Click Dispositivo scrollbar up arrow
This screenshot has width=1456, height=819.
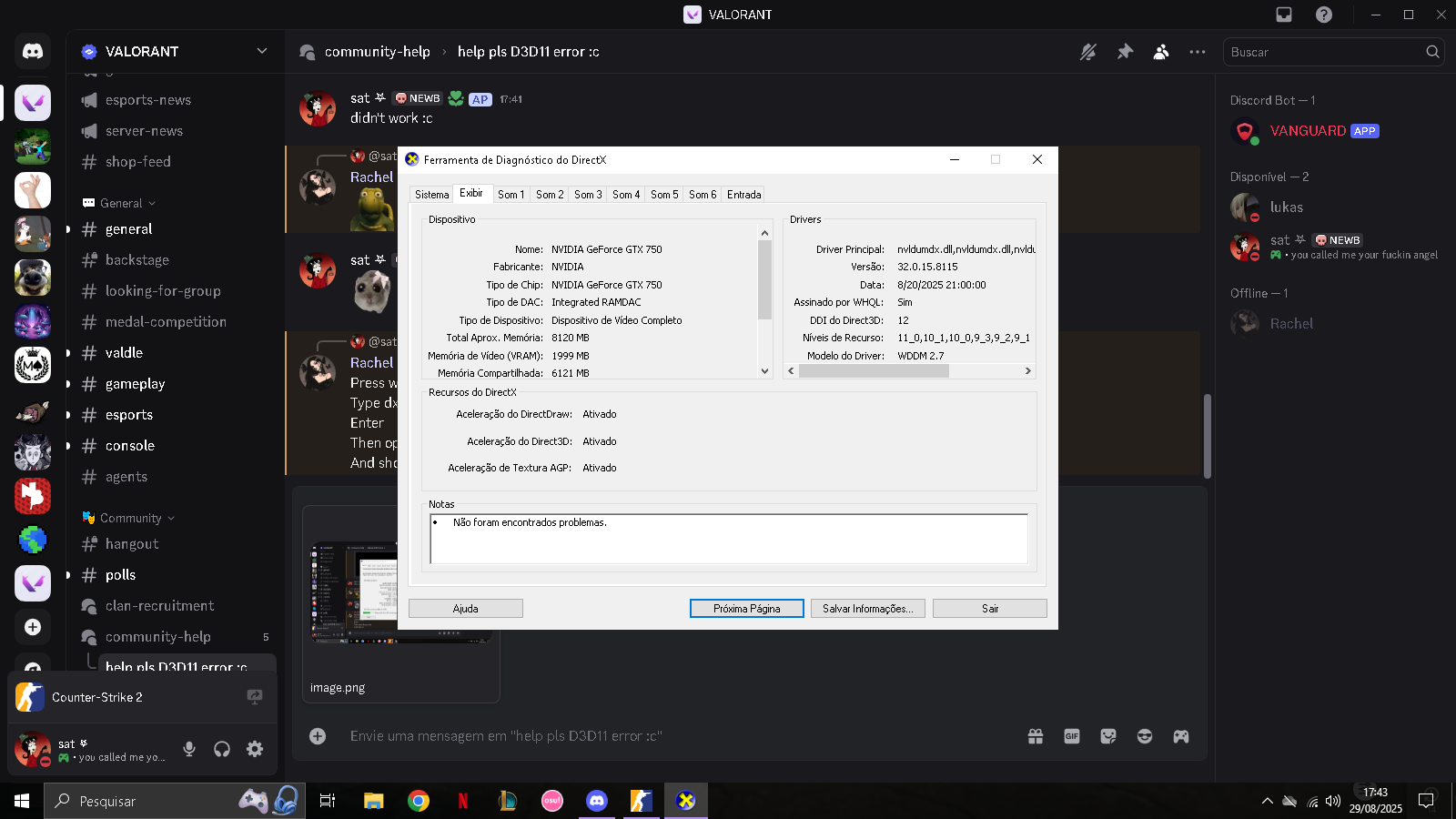point(764,233)
